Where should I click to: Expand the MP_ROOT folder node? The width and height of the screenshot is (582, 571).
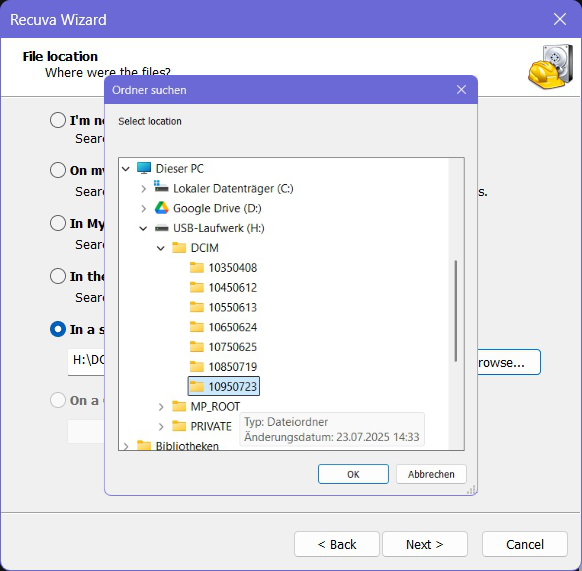(x=161, y=407)
